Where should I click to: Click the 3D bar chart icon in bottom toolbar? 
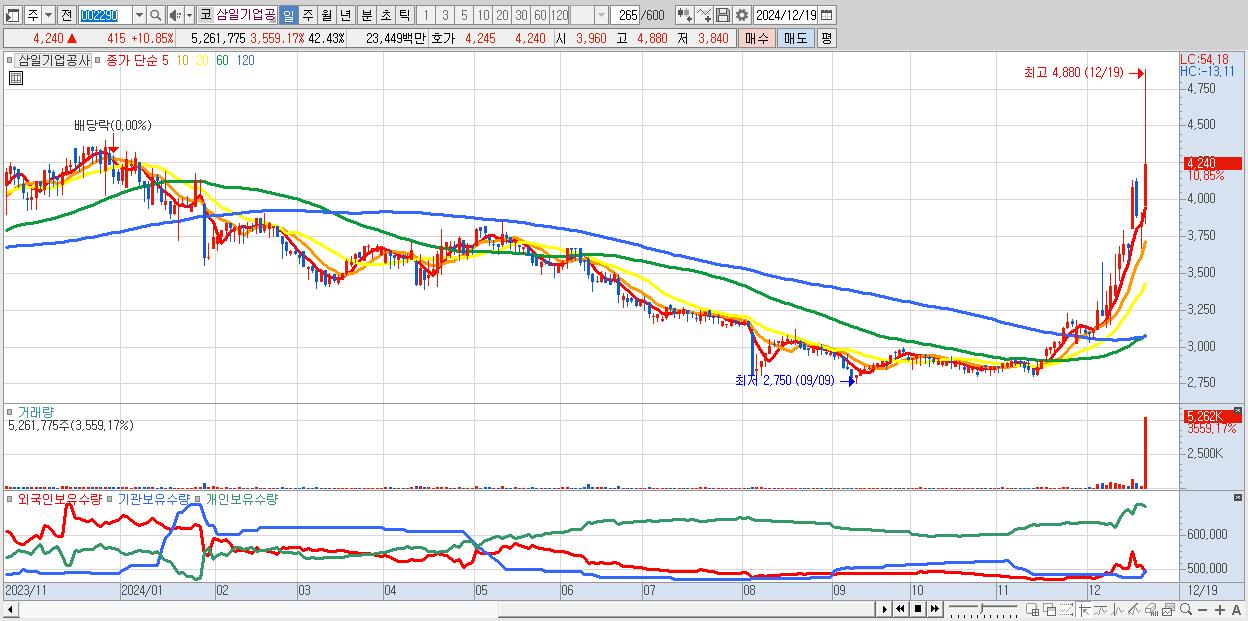[x=1152, y=609]
